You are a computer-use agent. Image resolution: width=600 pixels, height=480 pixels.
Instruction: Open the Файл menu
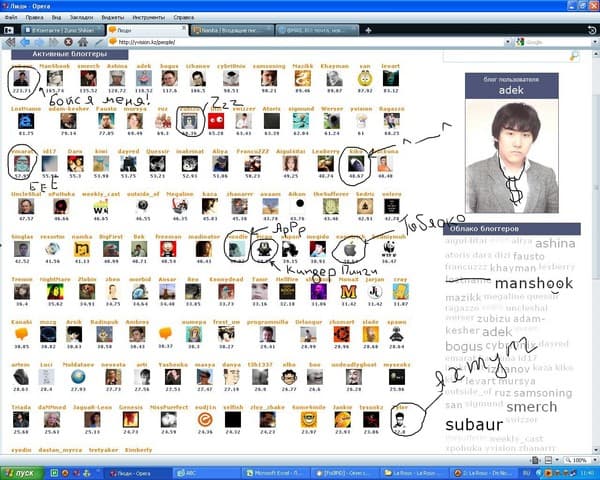[11, 17]
